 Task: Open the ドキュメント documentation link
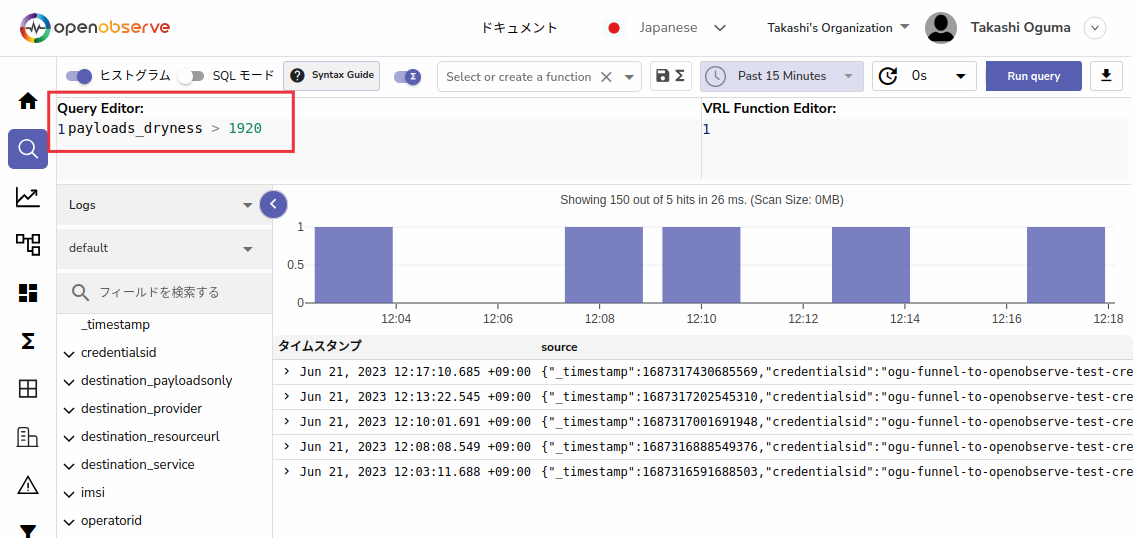point(520,28)
